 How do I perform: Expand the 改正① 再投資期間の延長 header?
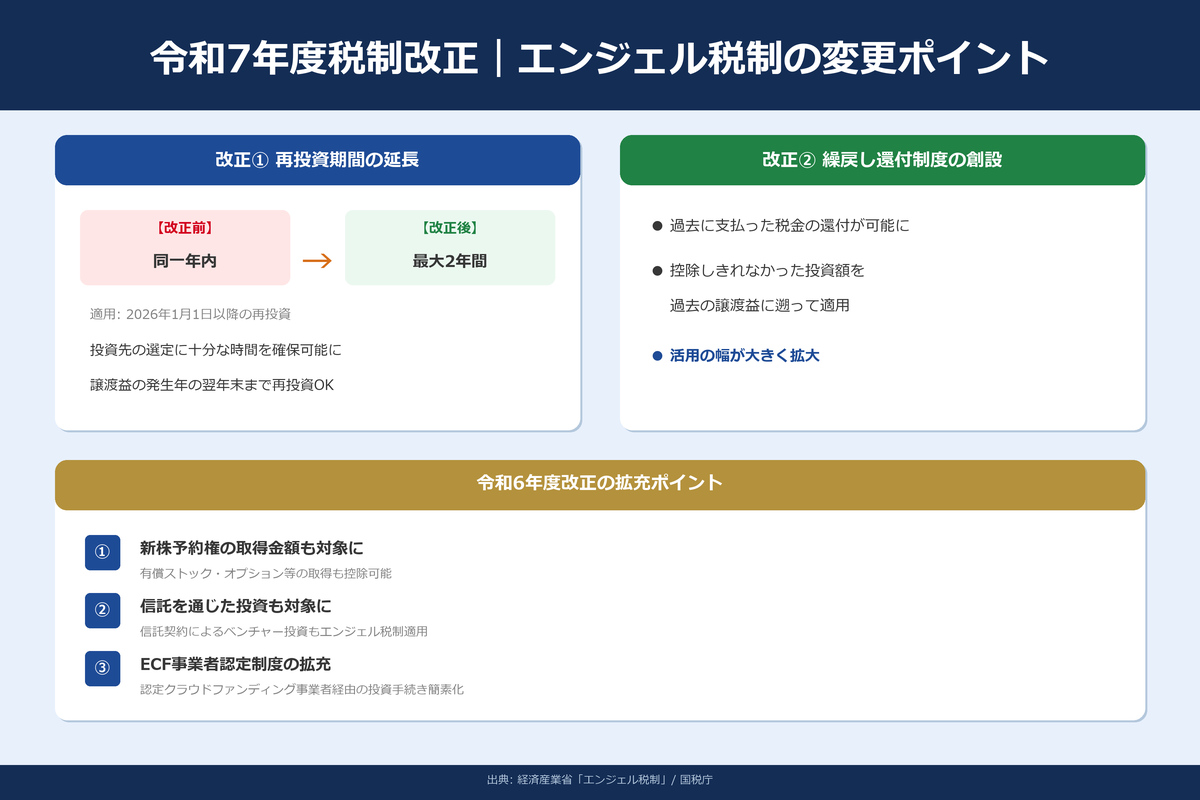318,159
